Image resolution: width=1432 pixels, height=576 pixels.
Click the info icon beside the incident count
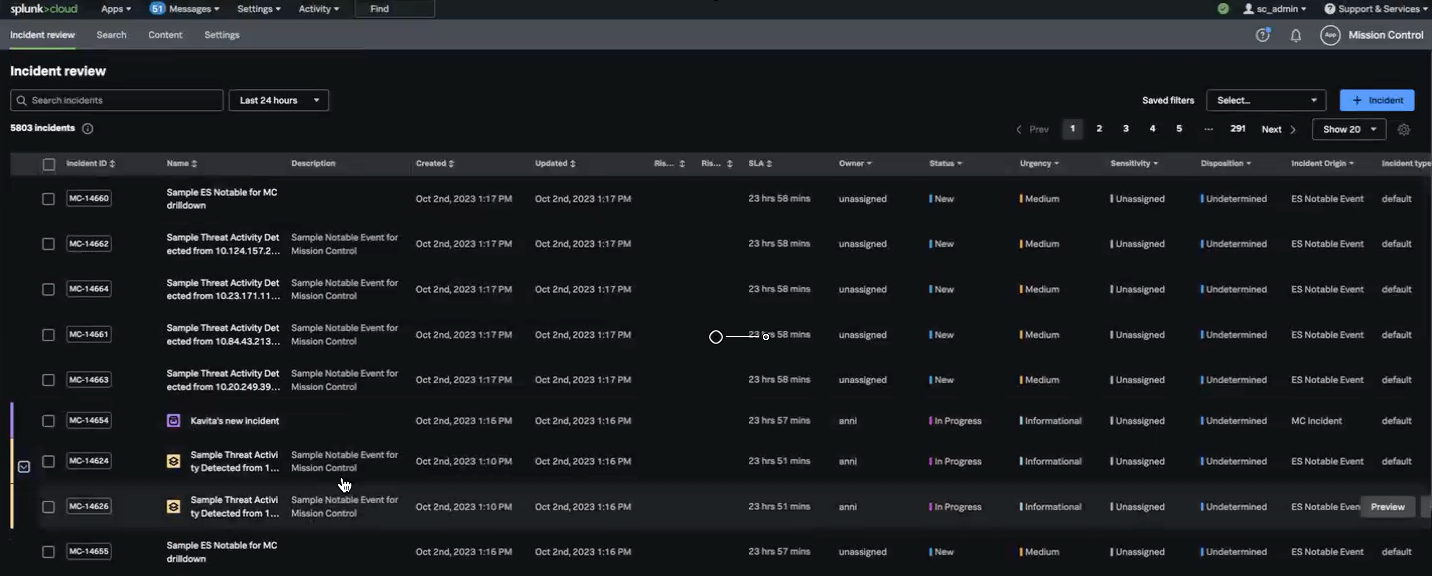pos(87,128)
